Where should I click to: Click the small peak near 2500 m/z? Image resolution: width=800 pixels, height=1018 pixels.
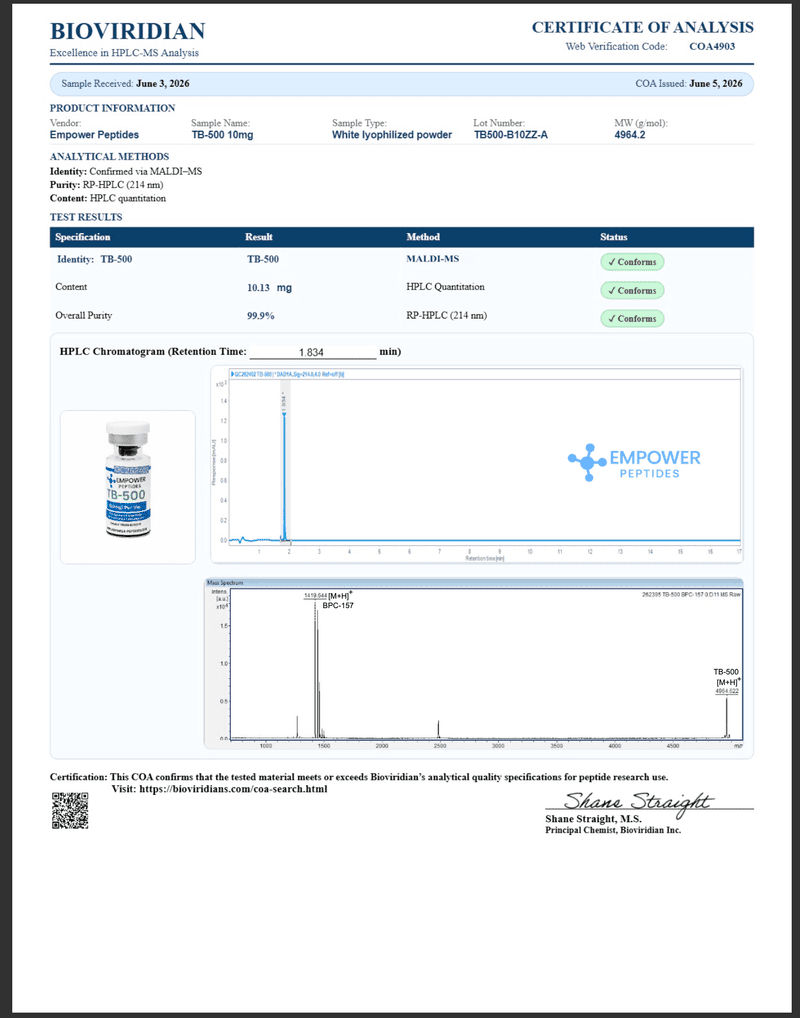(438, 729)
